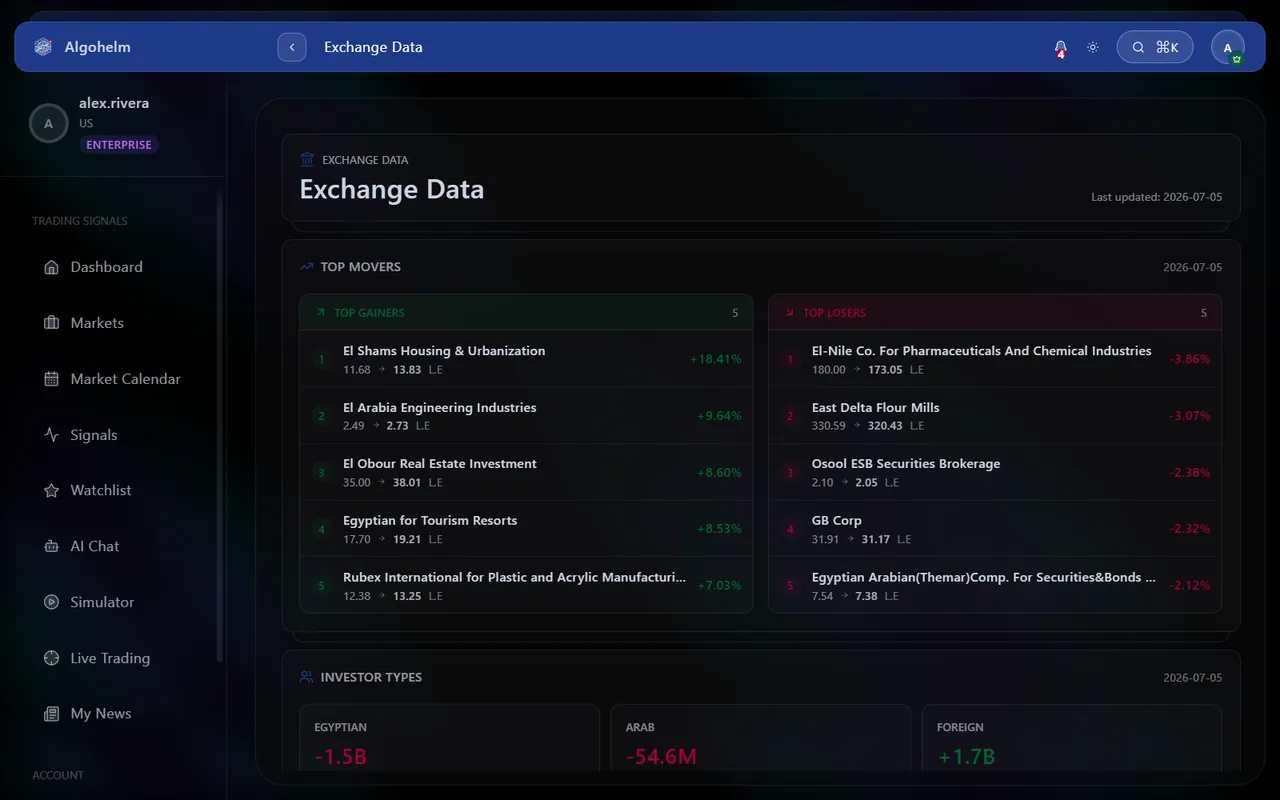The image size is (1280, 800).
Task: Click the Signals pulse icon
Action: 52,435
